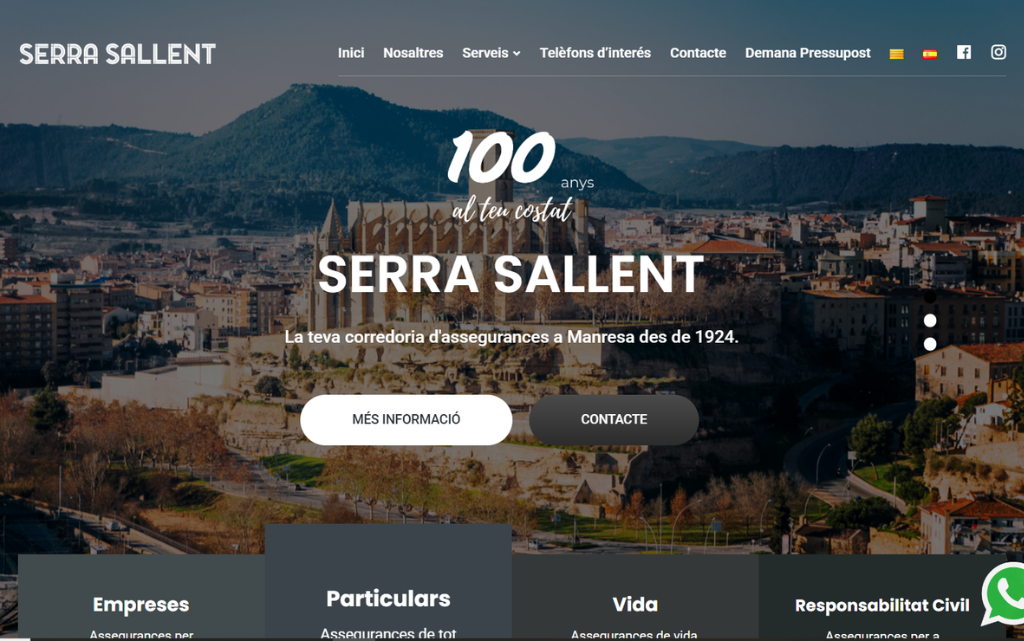Open Telèfons d'interés page
This screenshot has width=1024, height=641.
[595, 53]
